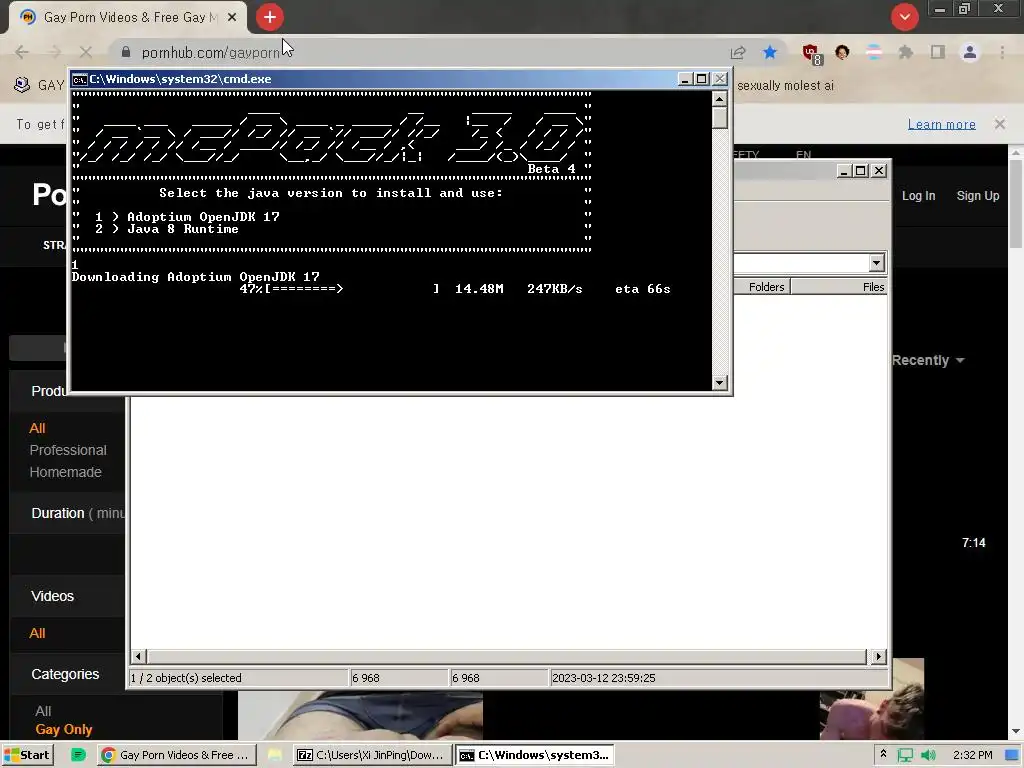
Task: Go back using Chrome's back arrow
Action: [22, 52]
